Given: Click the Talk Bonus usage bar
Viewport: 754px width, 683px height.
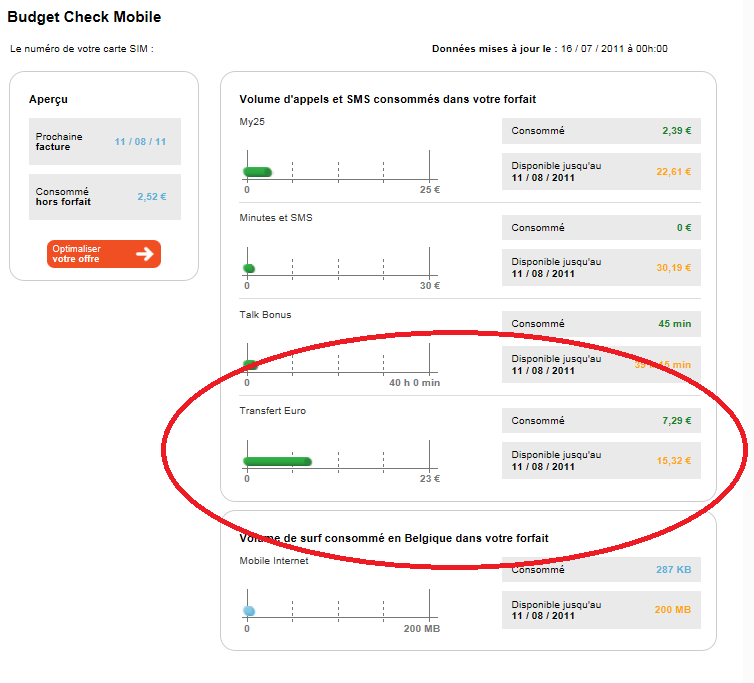Looking at the screenshot, I should pos(251,364).
